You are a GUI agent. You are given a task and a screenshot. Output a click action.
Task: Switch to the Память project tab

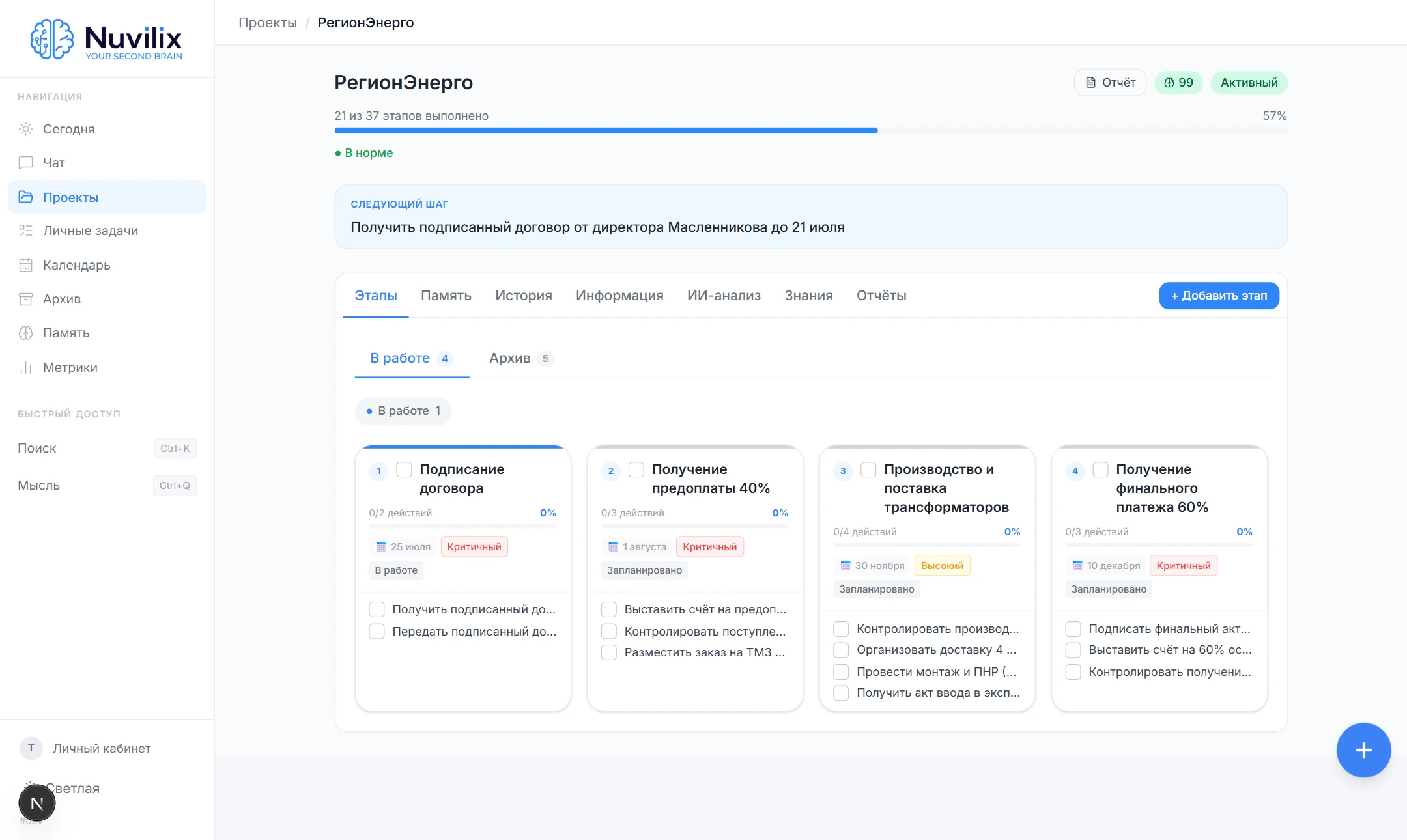[x=446, y=296]
